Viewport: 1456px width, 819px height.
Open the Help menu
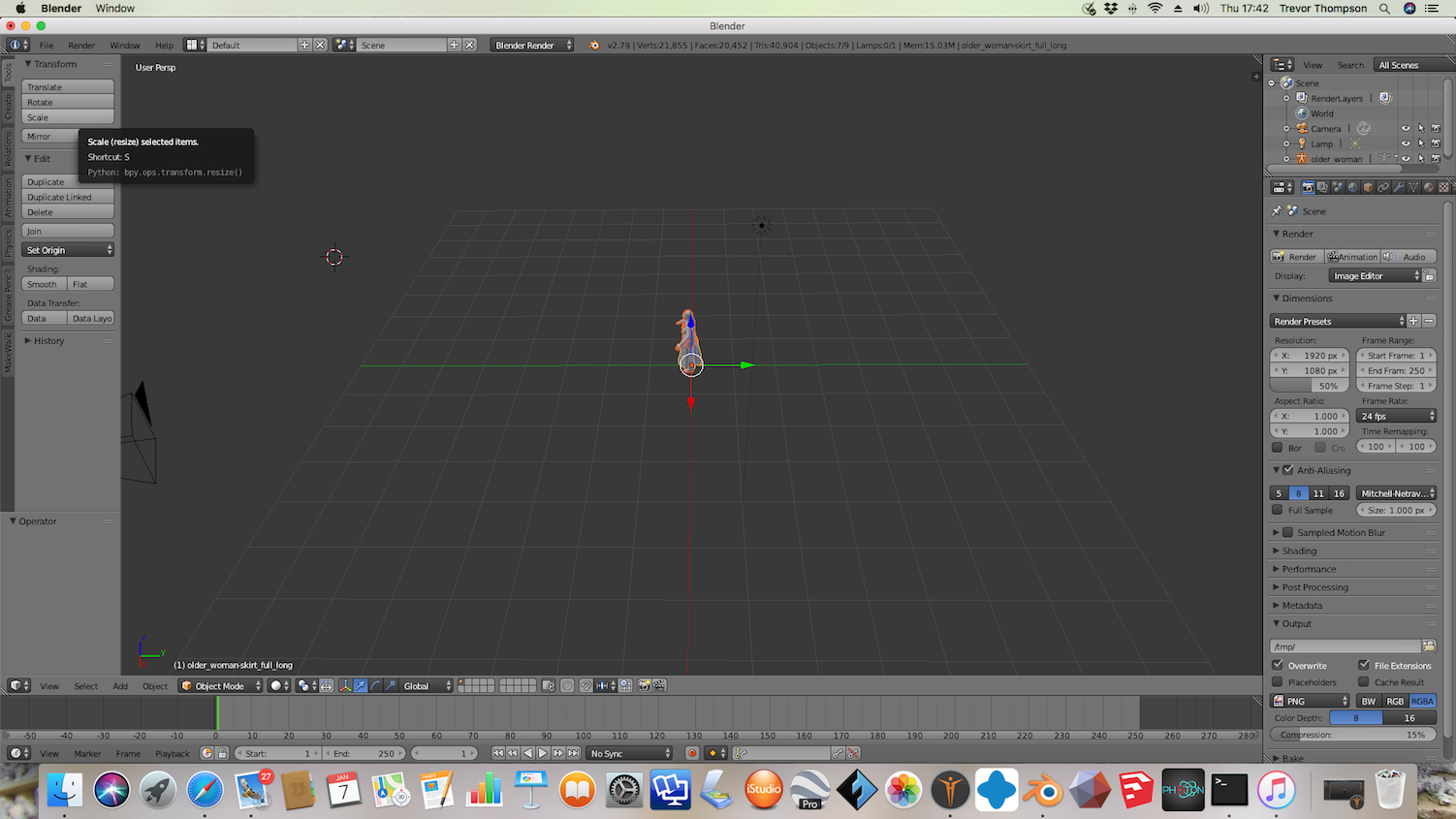pyautogui.click(x=164, y=45)
